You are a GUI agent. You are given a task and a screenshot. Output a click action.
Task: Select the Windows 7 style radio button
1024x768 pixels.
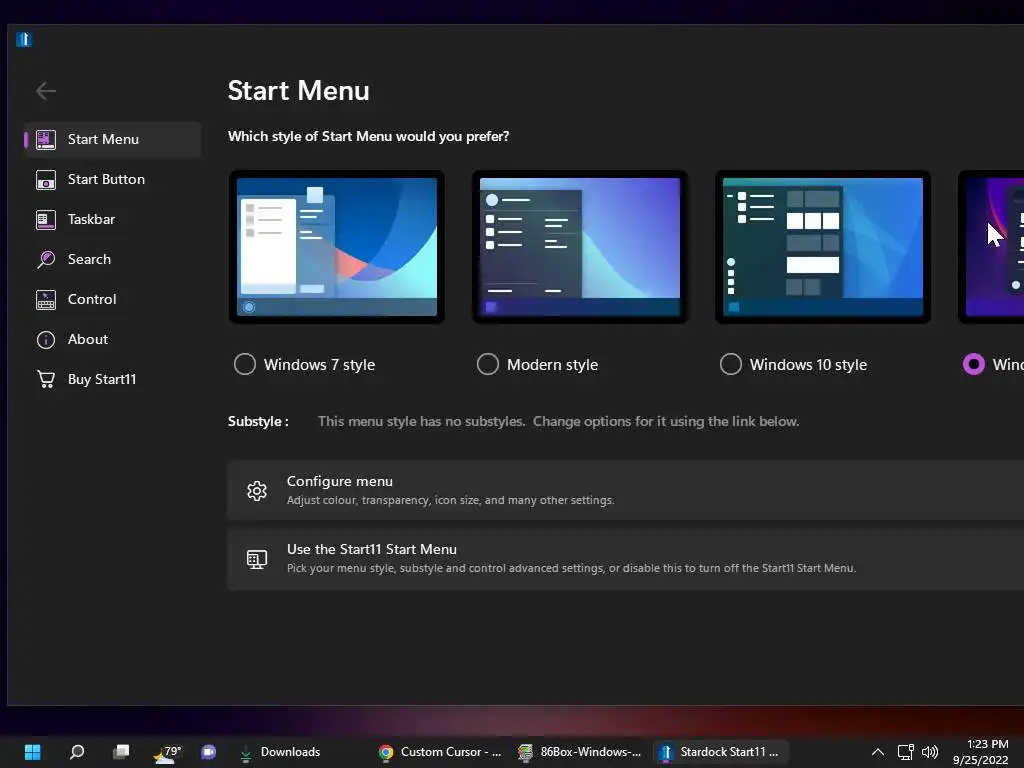pyautogui.click(x=245, y=364)
